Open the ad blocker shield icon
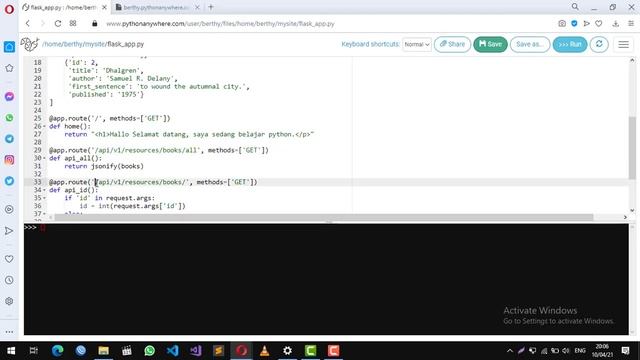640x360 pixels. pos(574,24)
